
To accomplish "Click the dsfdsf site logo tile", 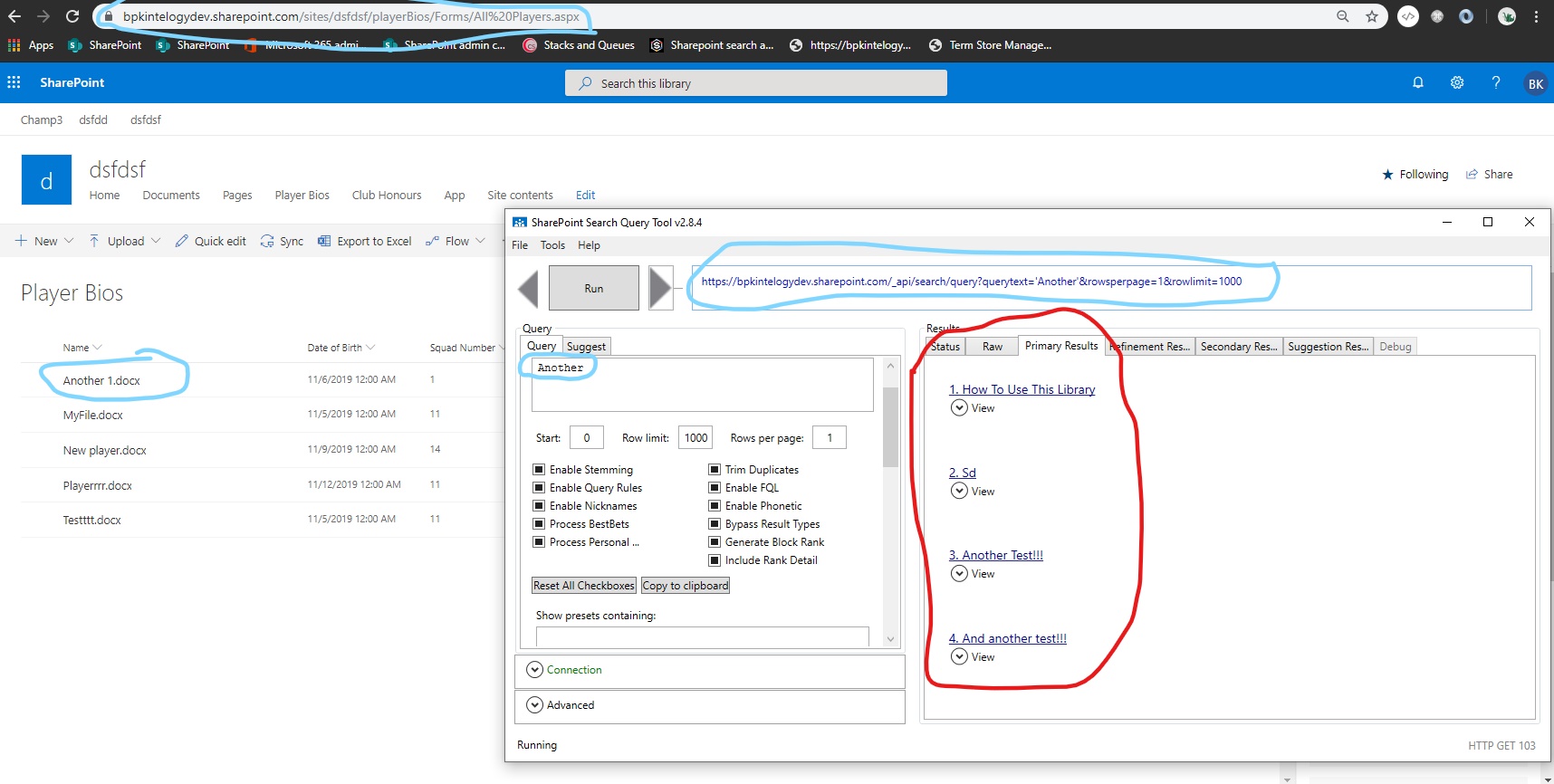I will point(46,179).
